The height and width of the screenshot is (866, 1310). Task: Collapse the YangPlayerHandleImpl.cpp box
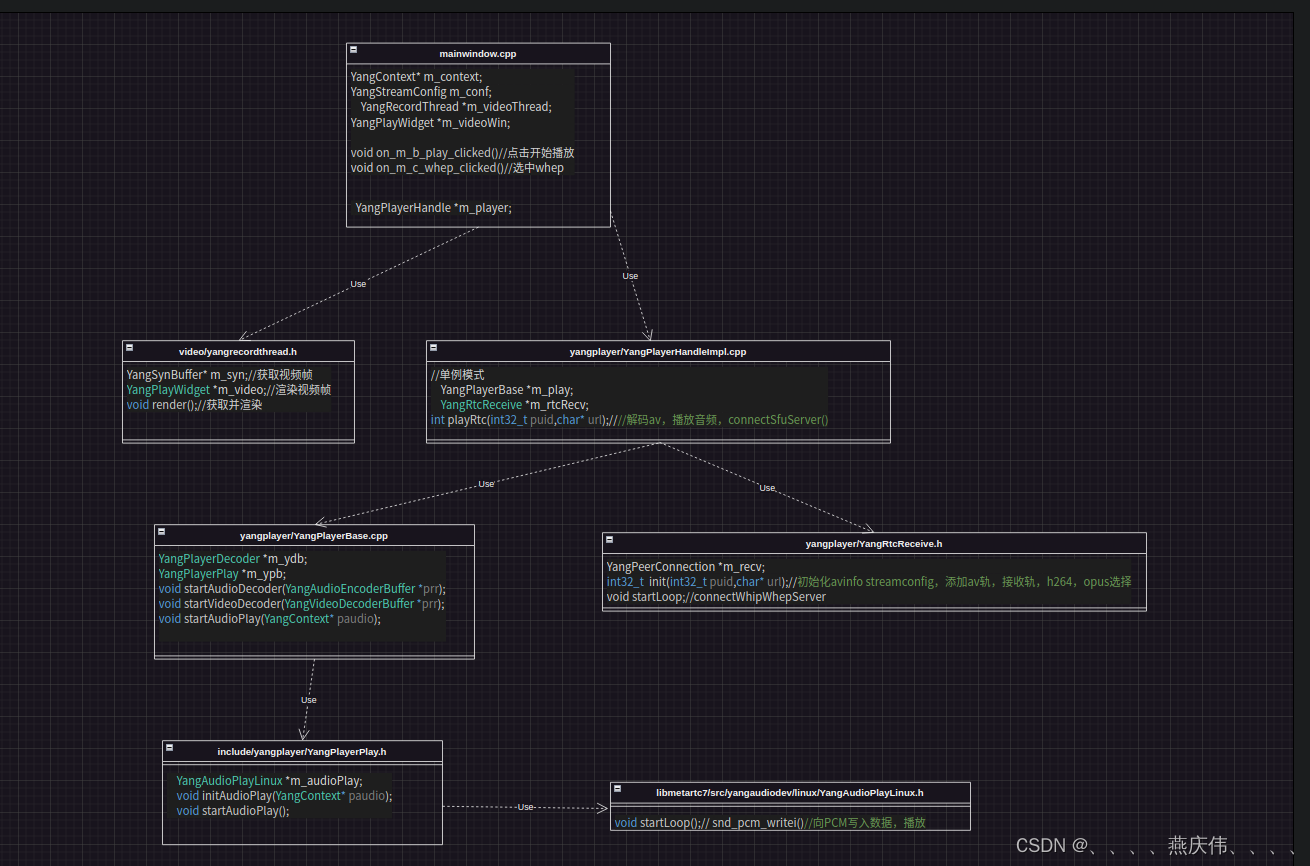(x=433, y=347)
